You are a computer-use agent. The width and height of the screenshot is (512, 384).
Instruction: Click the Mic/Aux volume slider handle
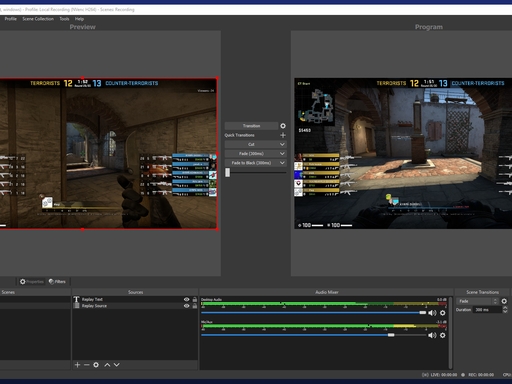coord(391,335)
